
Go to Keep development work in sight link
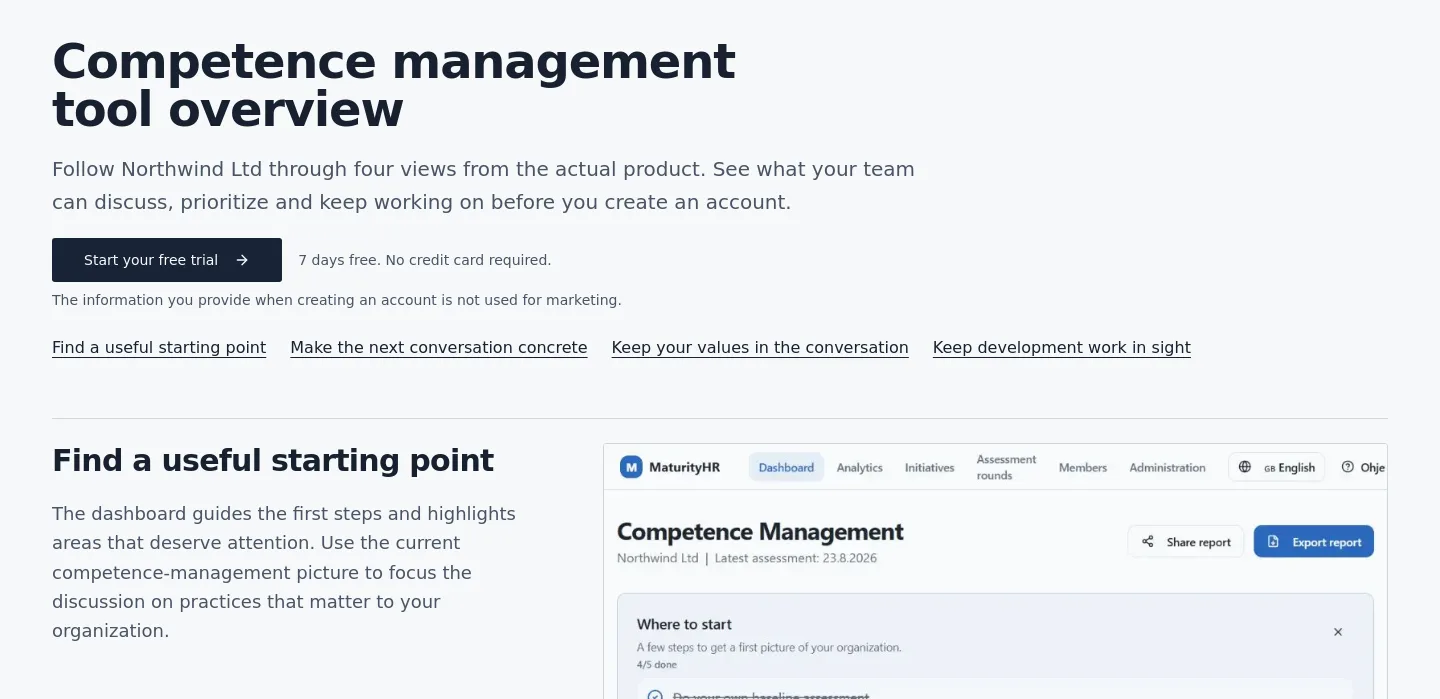1062,348
